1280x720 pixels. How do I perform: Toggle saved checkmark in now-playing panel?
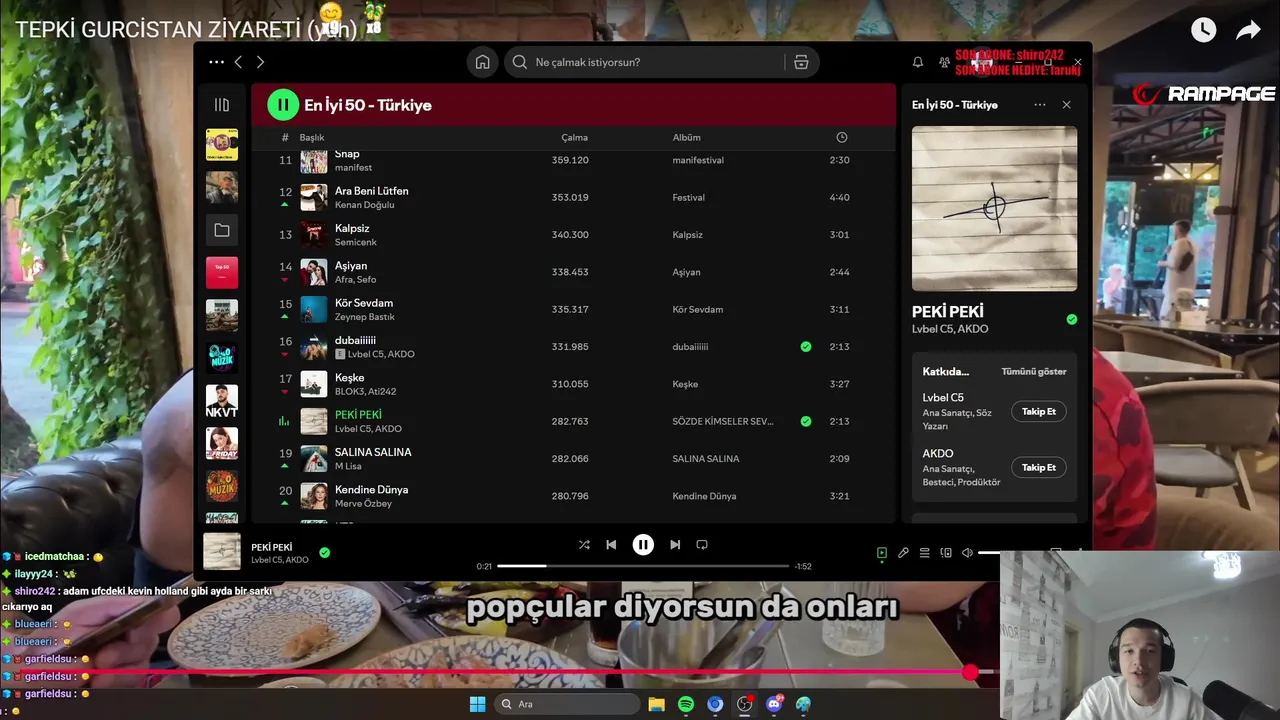(x=1071, y=319)
